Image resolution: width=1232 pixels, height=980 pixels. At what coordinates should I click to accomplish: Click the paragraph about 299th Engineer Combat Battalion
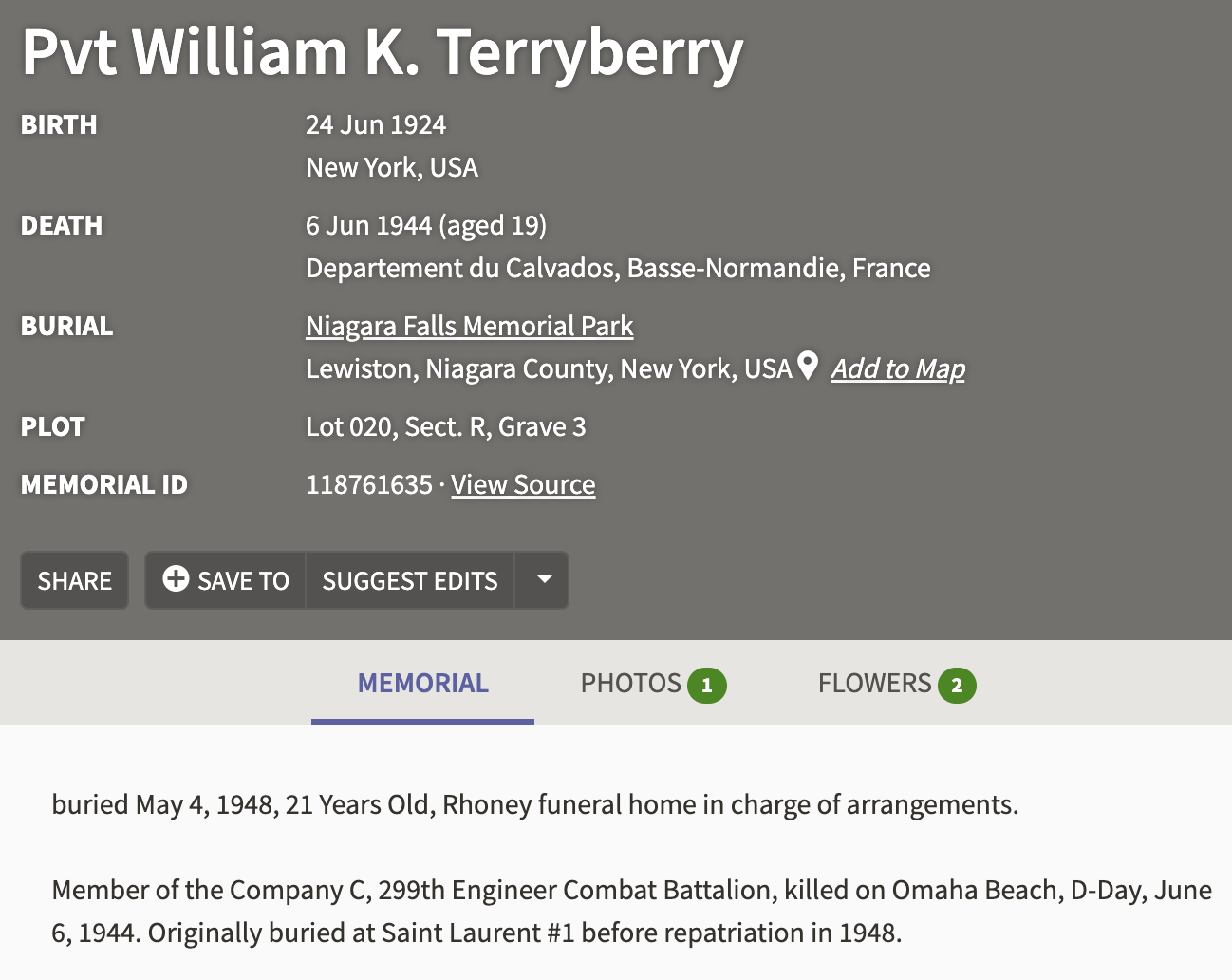tap(631, 912)
